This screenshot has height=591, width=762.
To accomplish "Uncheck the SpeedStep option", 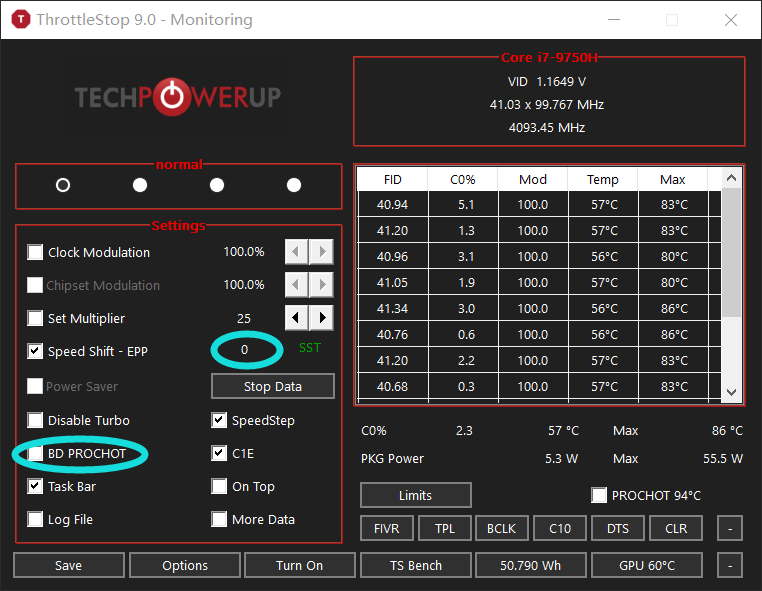I will (x=219, y=420).
